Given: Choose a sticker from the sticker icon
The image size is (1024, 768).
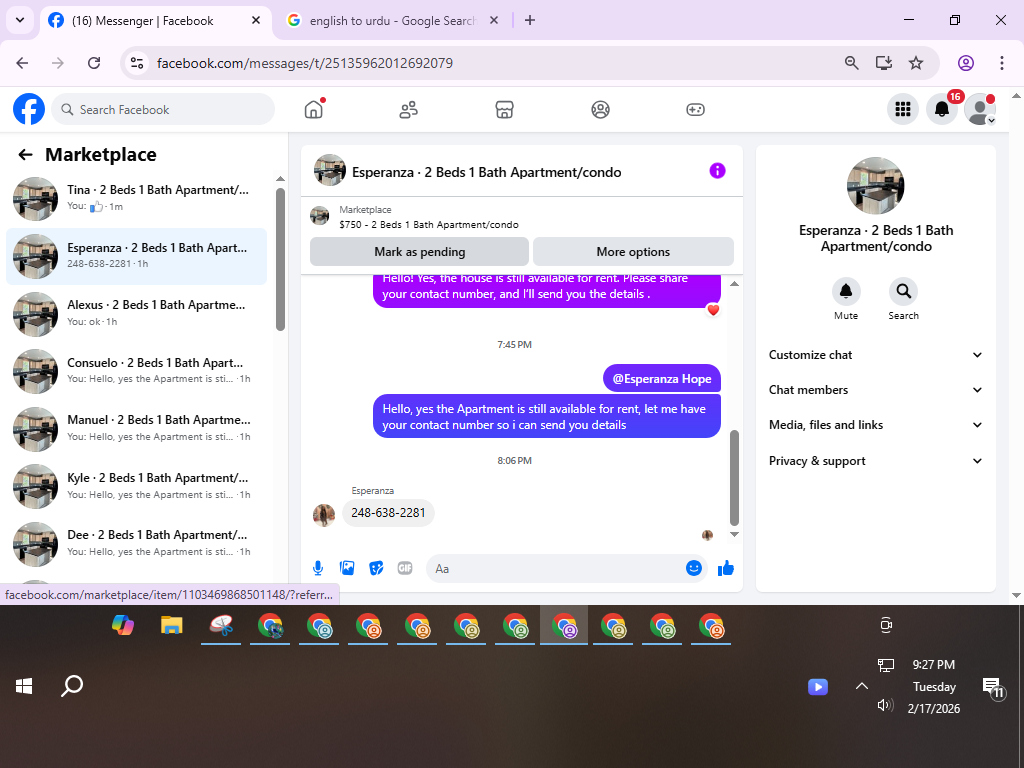Looking at the screenshot, I should coord(376,568).
